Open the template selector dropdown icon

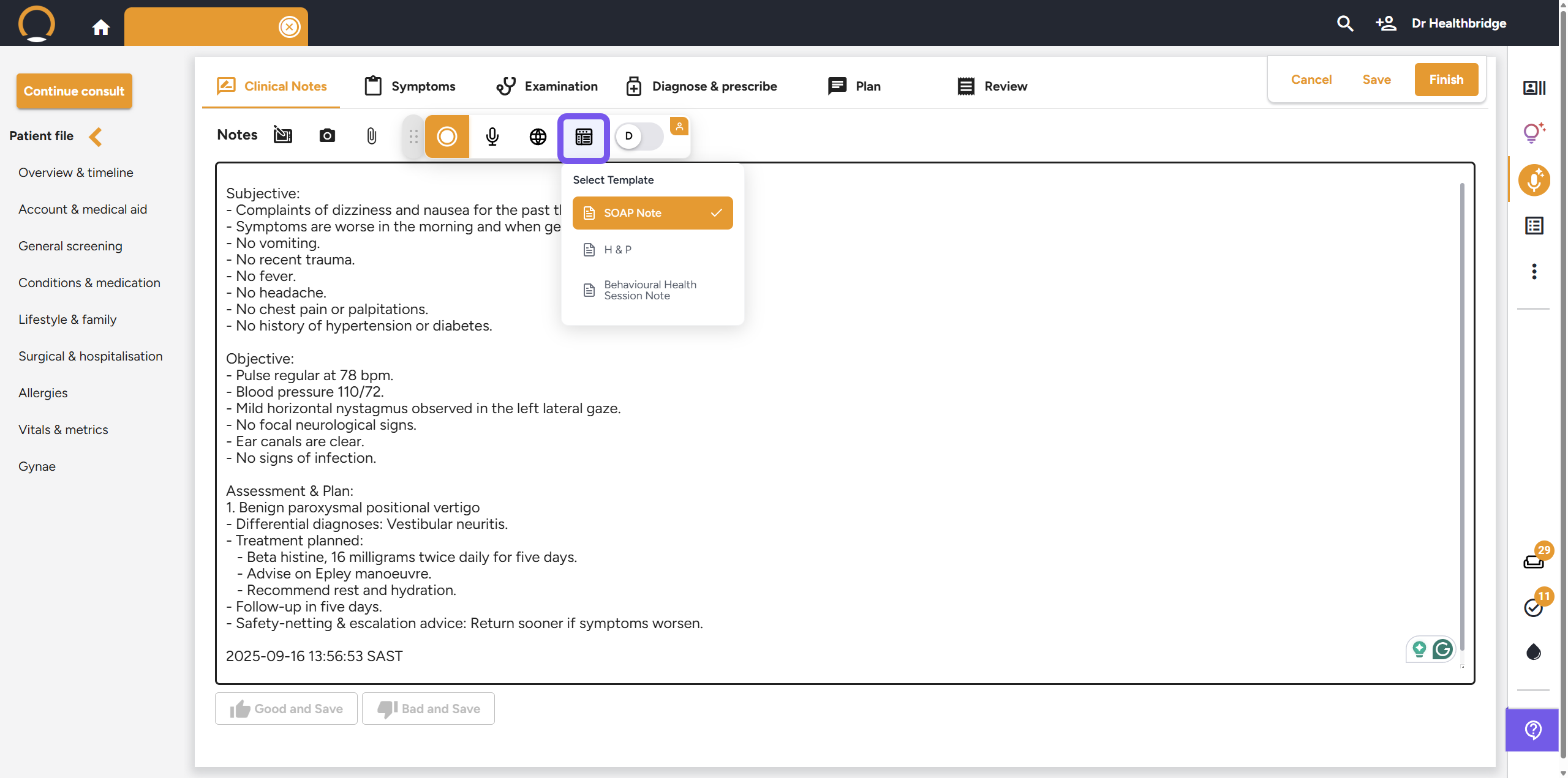pos(584,137)
